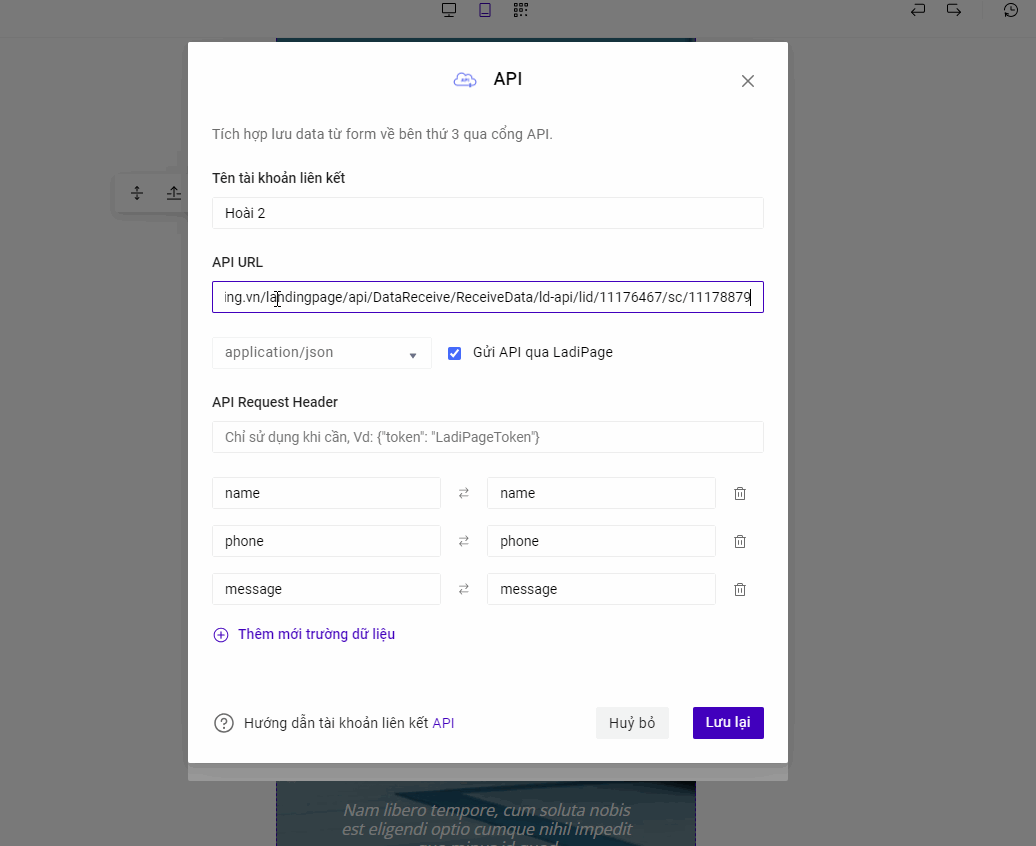Delete the name field mapping row
This screenshot has height=846, width=1036.
coord(740,493)
